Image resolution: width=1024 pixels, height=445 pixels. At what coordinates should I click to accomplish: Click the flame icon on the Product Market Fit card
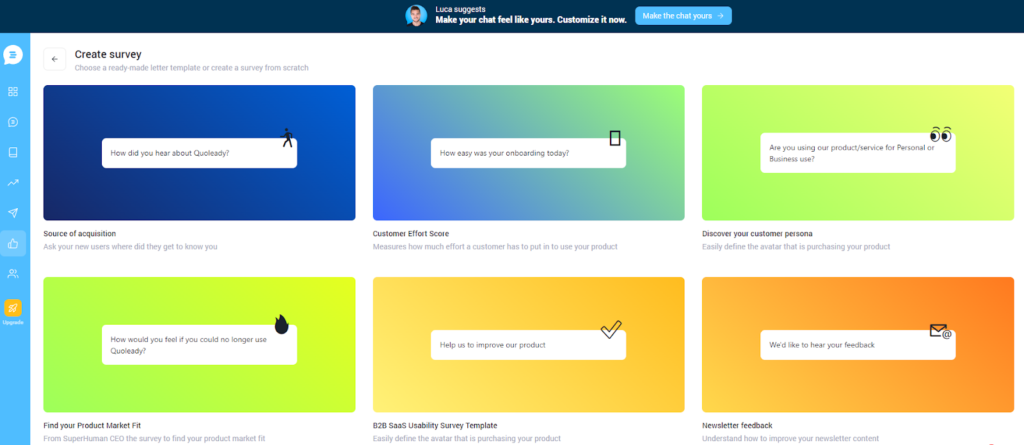pyautogui.click(x=281, y=324)
